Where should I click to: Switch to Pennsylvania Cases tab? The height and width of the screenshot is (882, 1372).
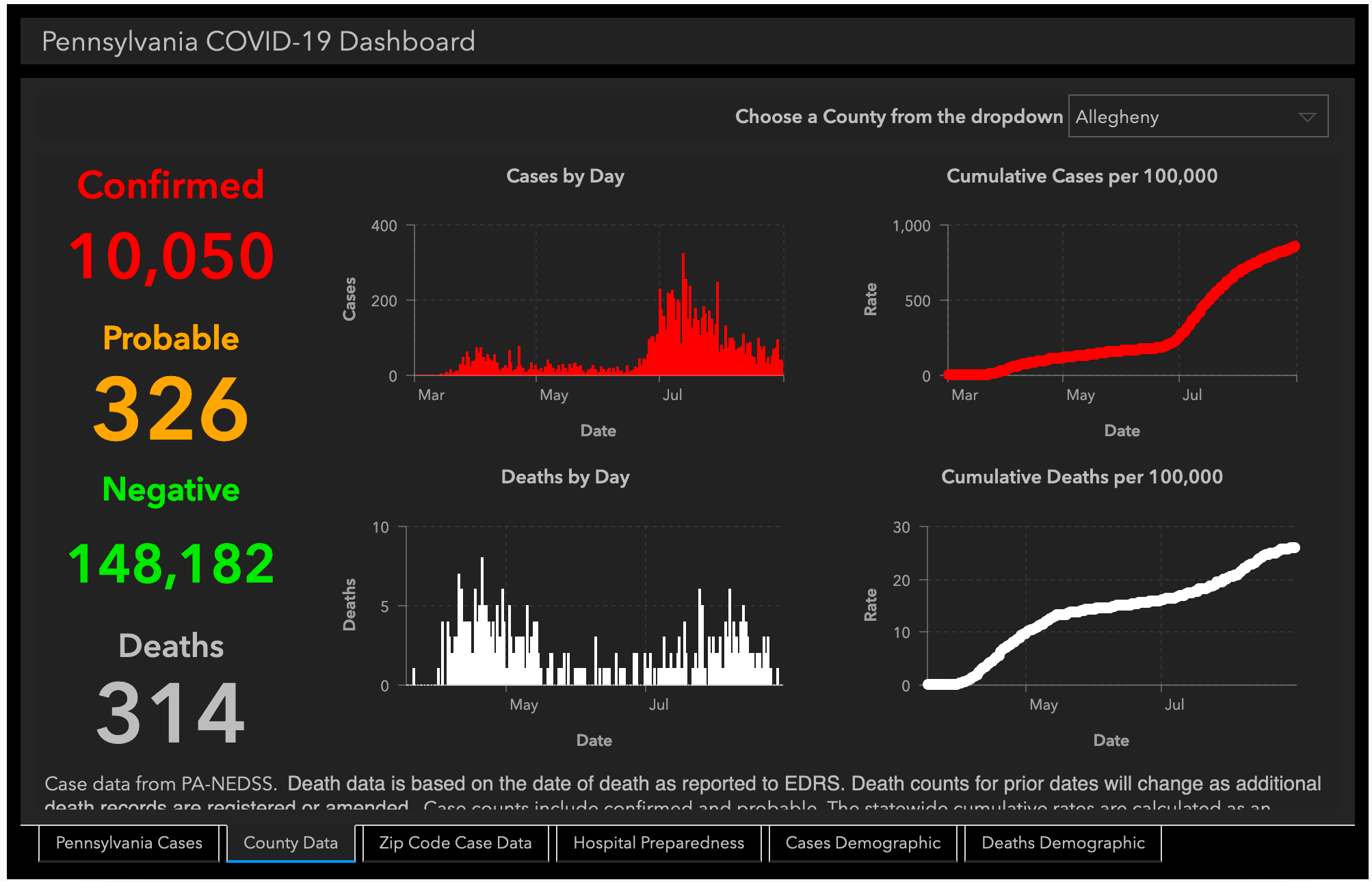point(129,843)
